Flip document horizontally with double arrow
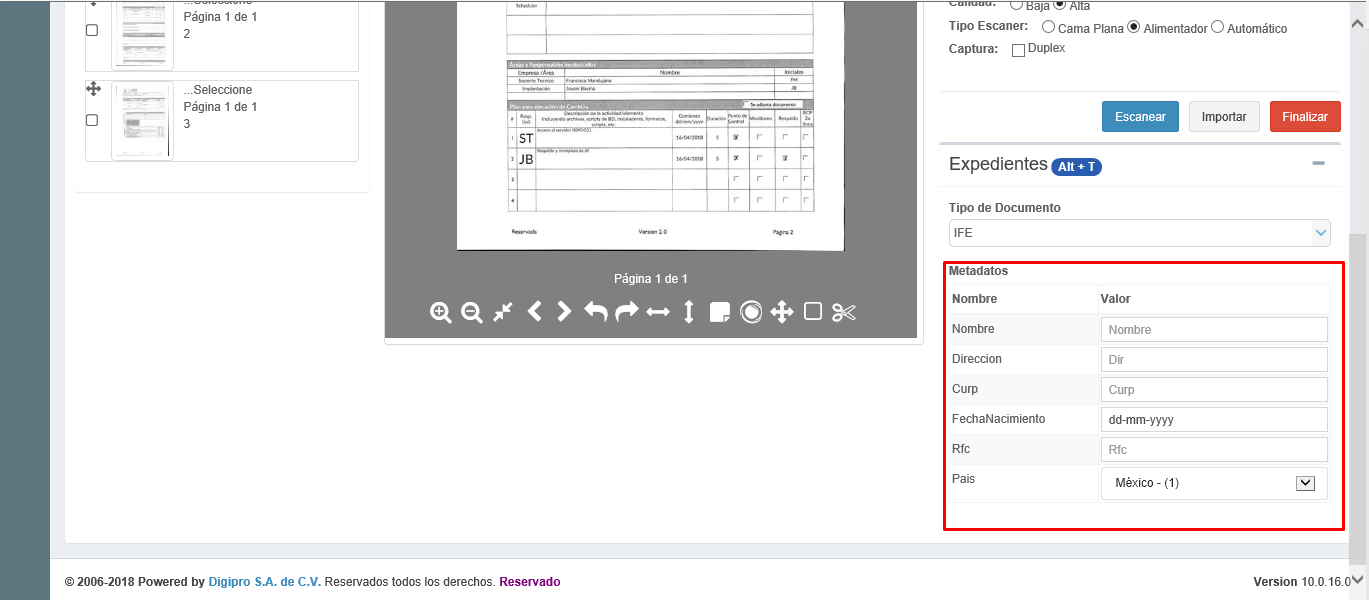1369x600 pixels. point(657,312)
